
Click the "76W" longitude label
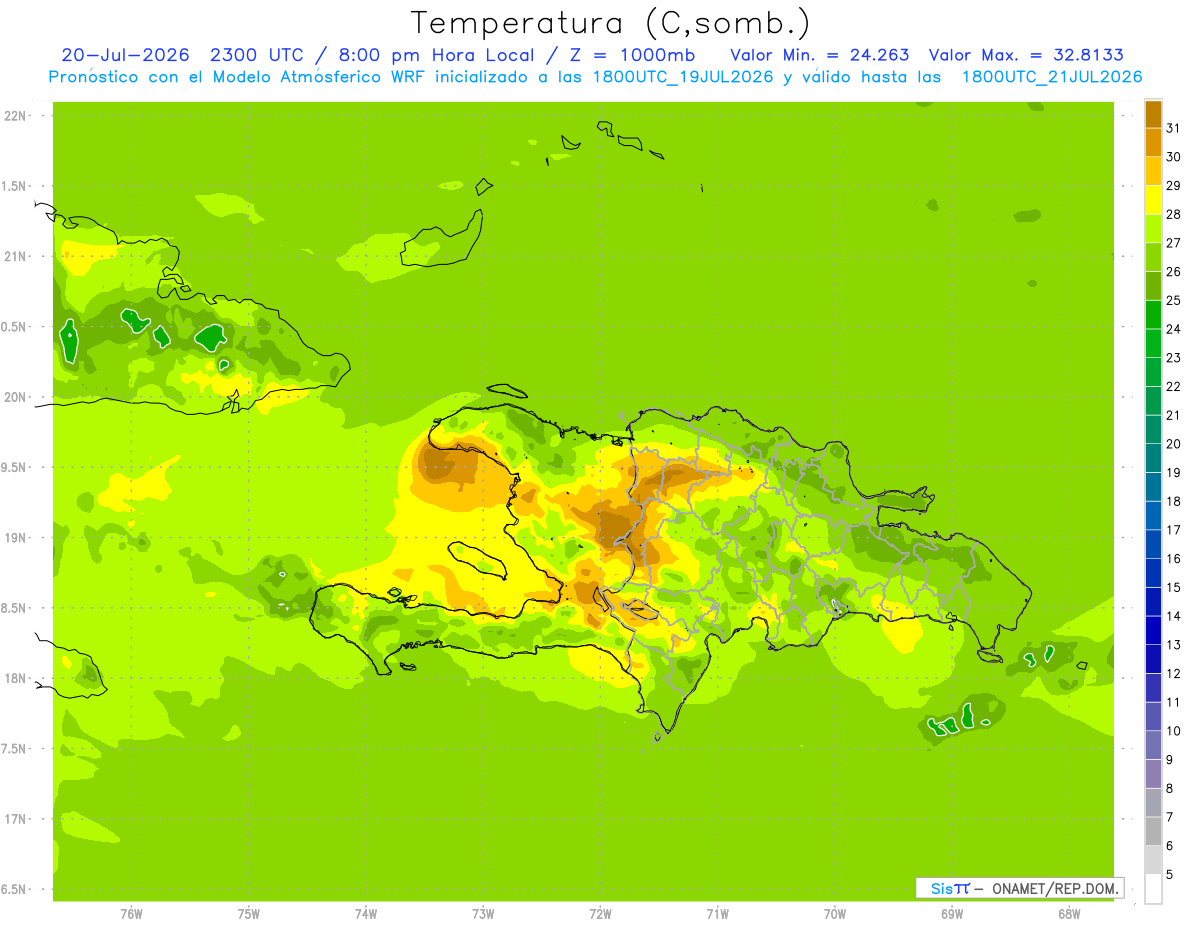[x=131, y=914]
